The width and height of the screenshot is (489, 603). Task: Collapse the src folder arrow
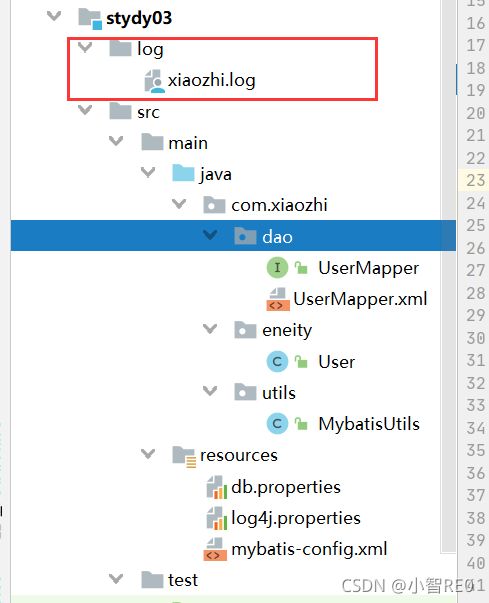coord(85,110)
